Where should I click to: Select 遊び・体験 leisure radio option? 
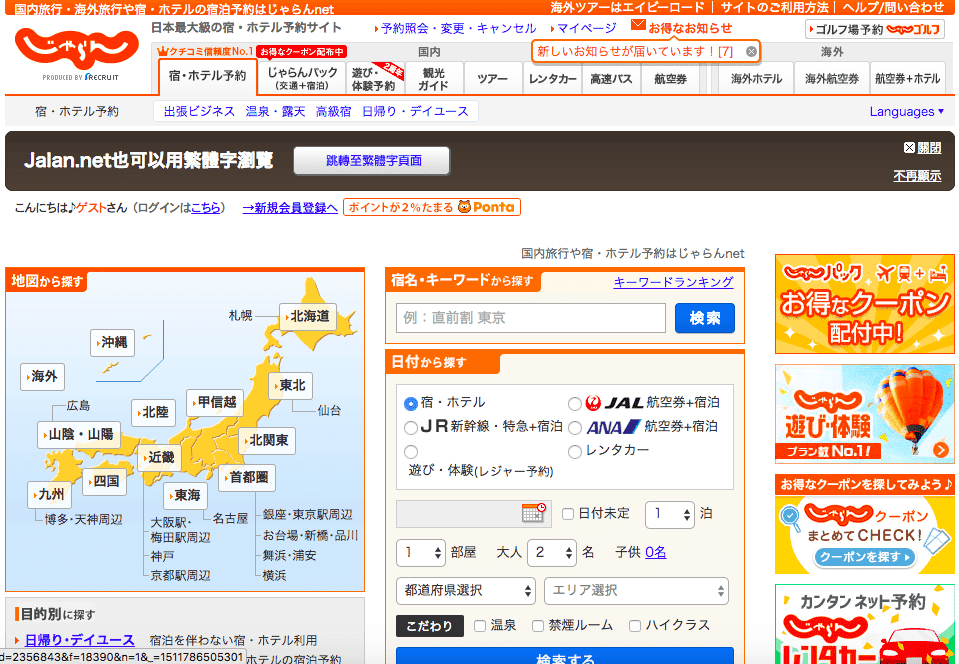411,452
